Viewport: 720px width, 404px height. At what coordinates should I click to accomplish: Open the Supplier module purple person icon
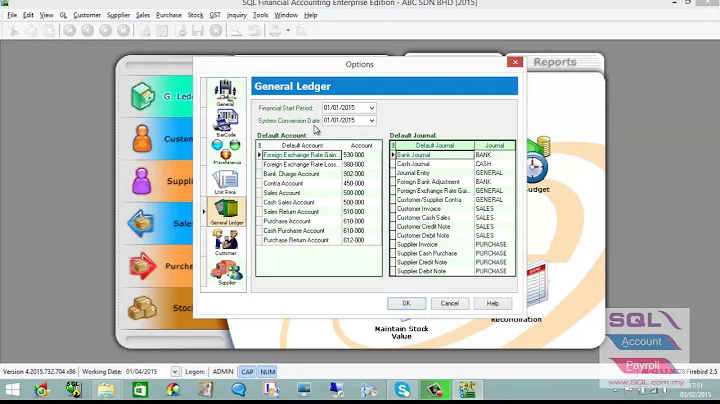(141, 181)
